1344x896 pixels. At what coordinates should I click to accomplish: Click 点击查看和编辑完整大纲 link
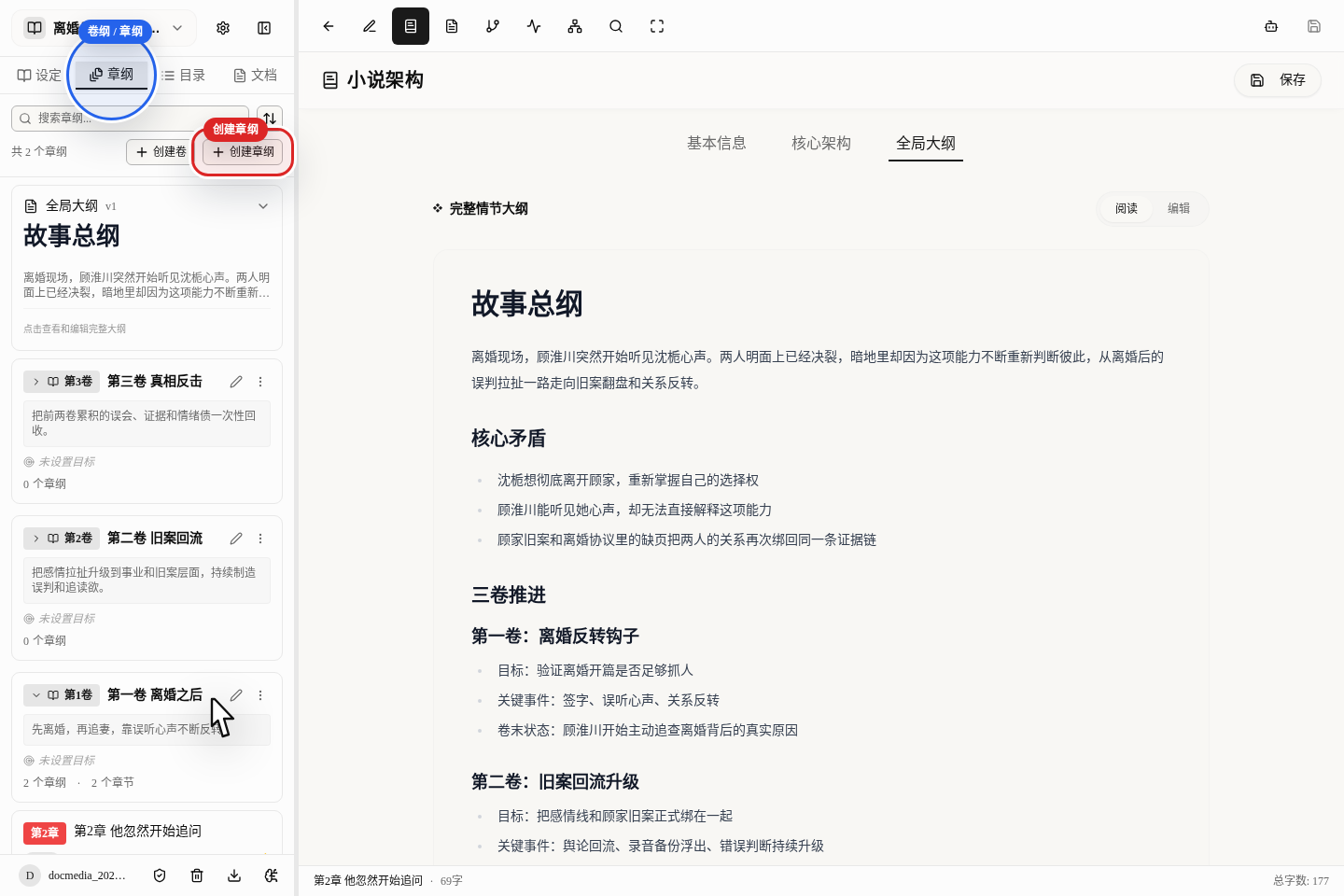coord(75,329)
